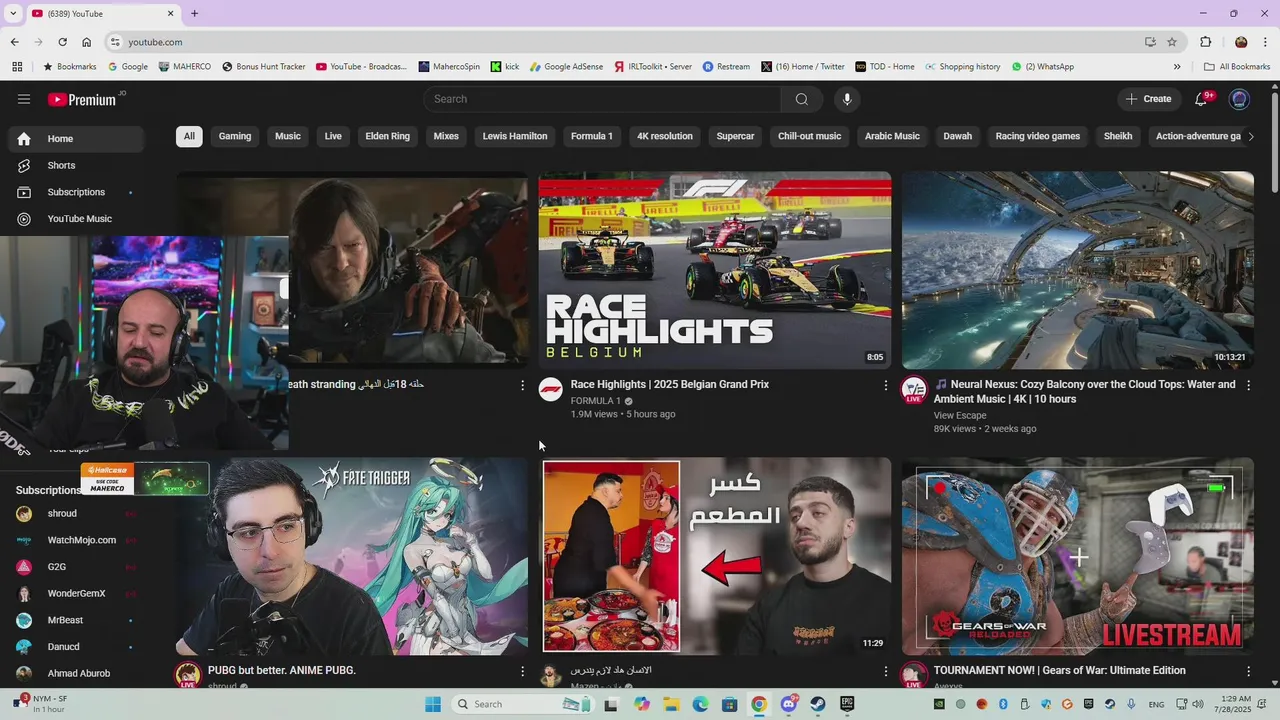Open the Kick bookmark
Screen dimensions: 1280x720
[505, 67]
